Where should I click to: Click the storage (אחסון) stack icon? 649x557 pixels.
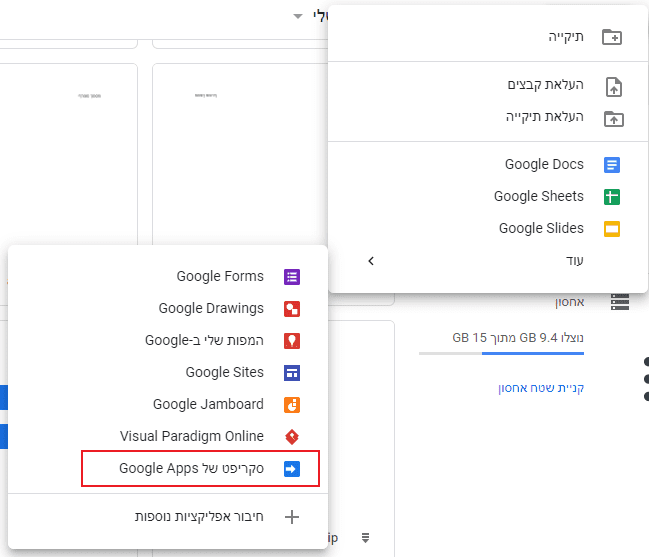pos(620,302)
